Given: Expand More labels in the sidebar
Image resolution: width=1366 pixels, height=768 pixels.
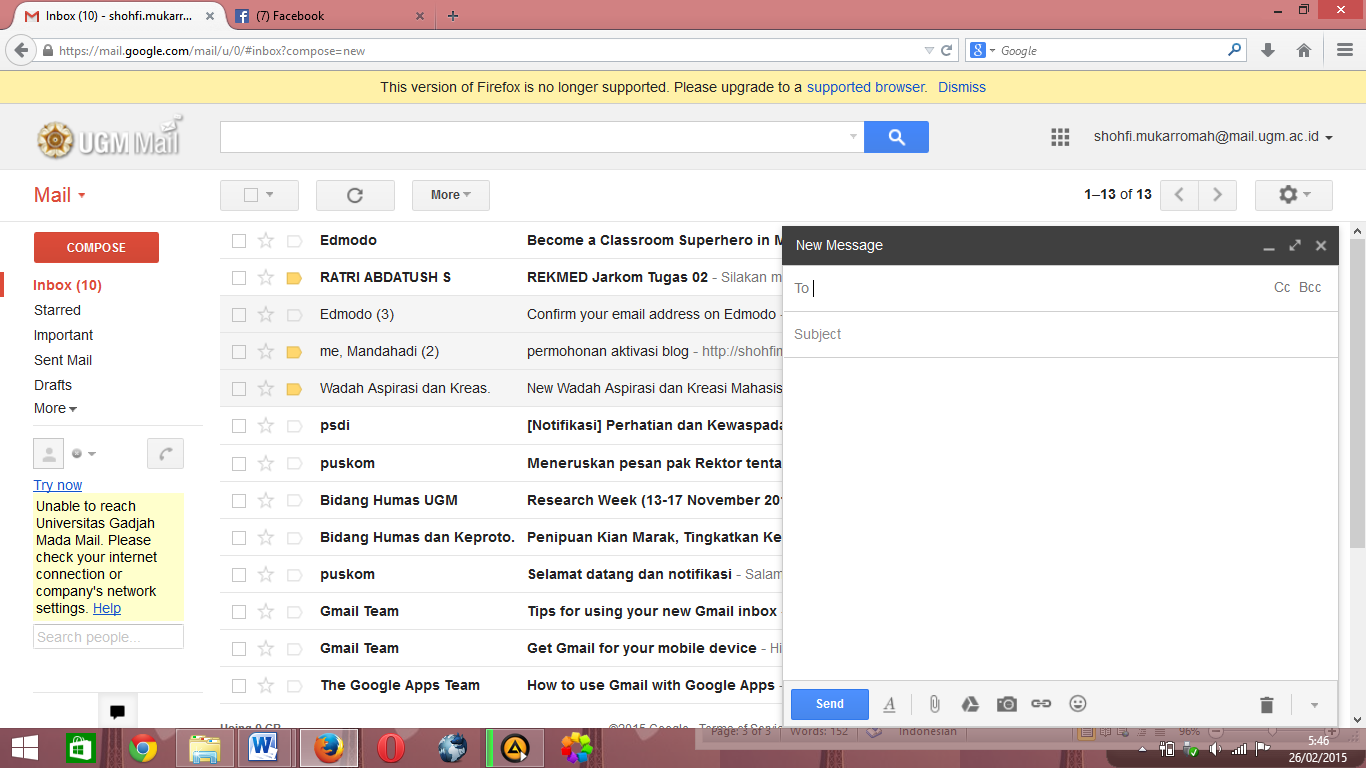Looking at the screenshot, I should (x=55, y=408).
